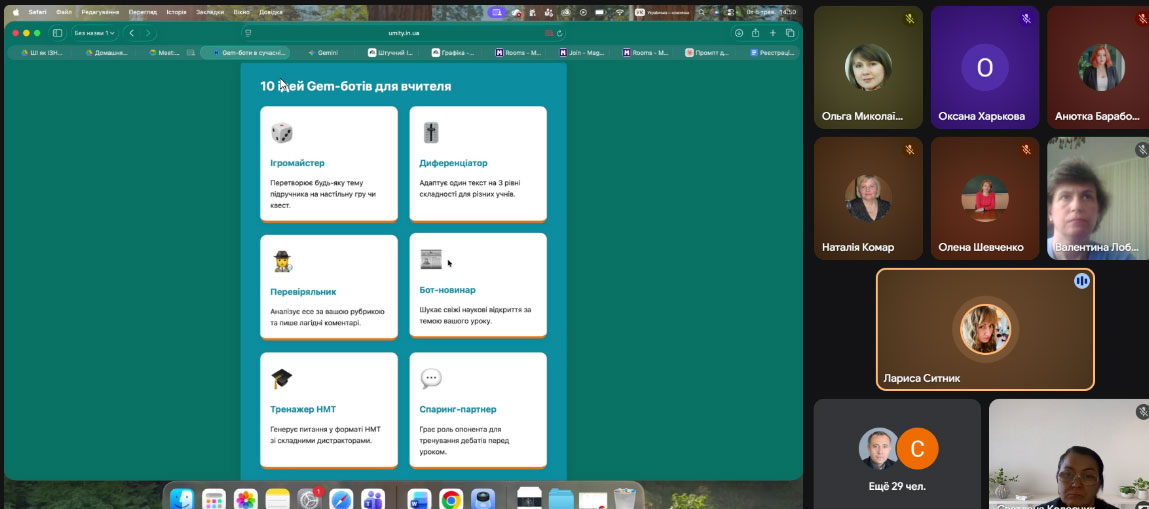The image size is (1149, 509).
Task: Open the Файл menu
Action: coord(64,12)
